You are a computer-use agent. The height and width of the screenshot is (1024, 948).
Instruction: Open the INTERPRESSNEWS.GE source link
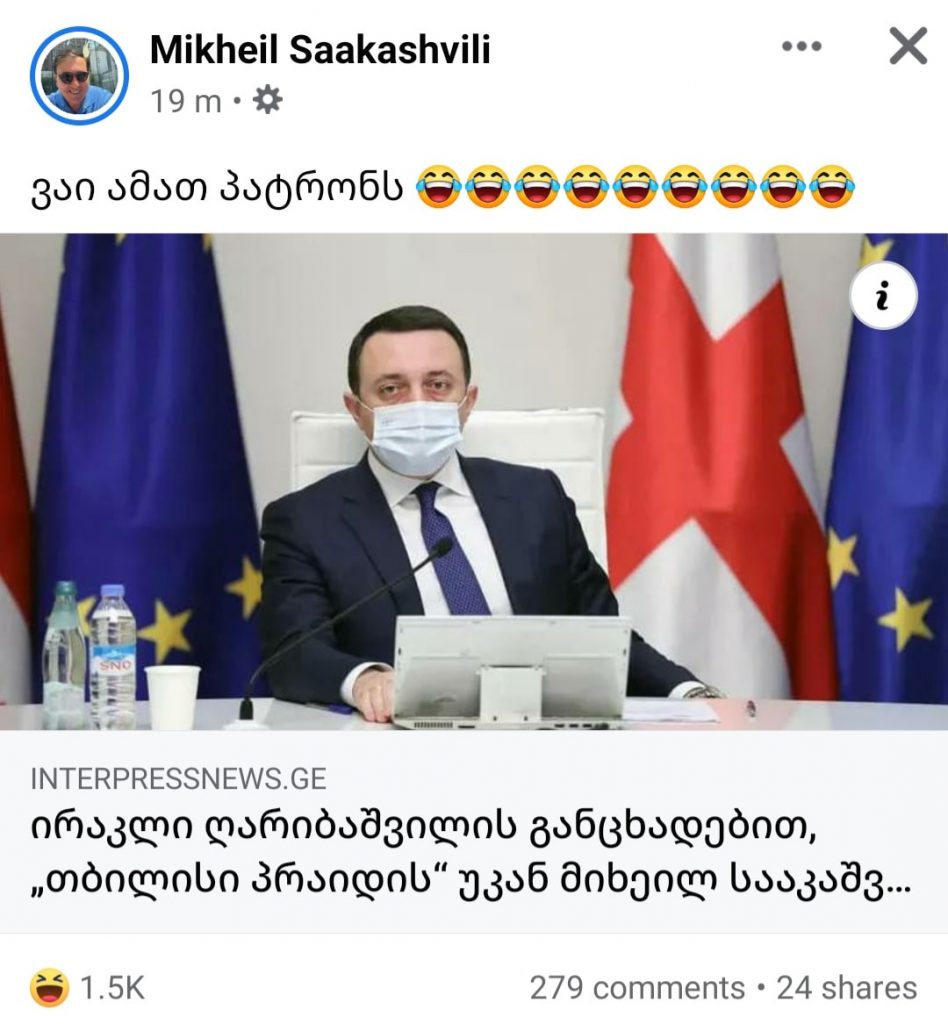[x=178, y=778]
